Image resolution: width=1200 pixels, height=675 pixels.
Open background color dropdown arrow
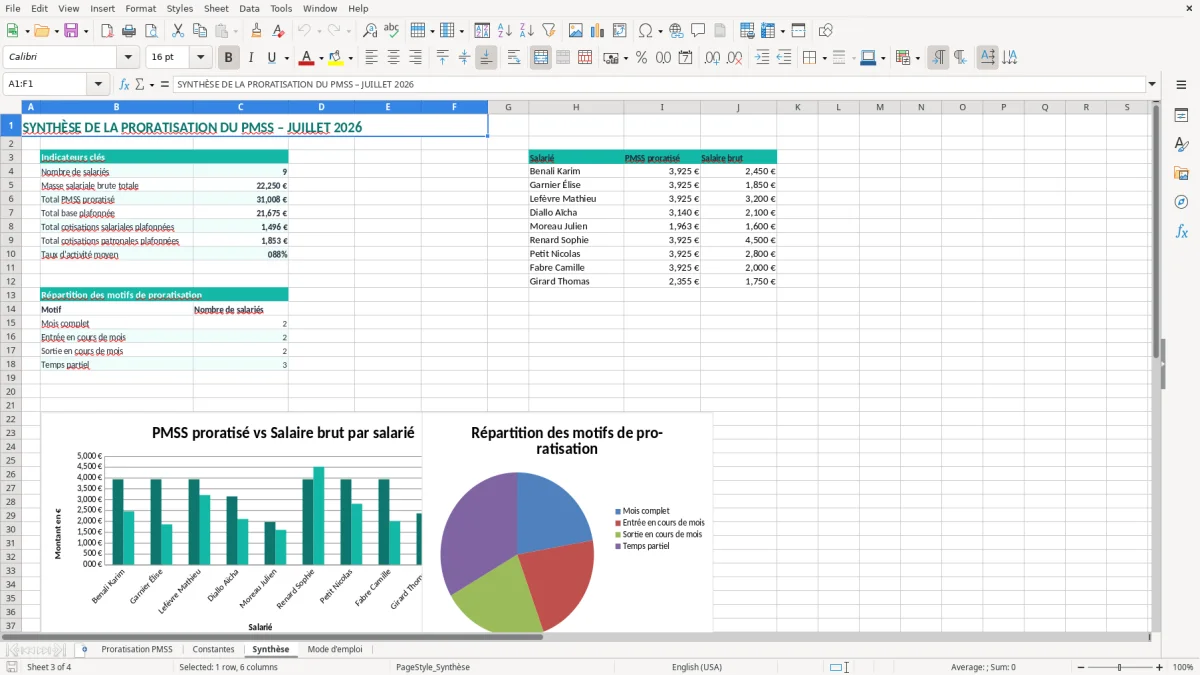pyautogui.click(x=350, y=58)
